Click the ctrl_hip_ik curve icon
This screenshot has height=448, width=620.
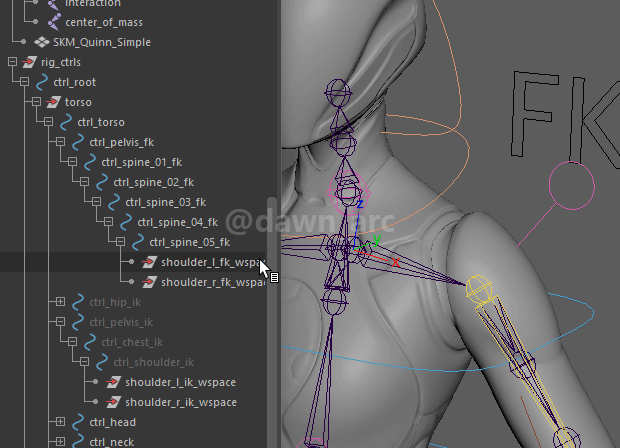coord(78,302)
